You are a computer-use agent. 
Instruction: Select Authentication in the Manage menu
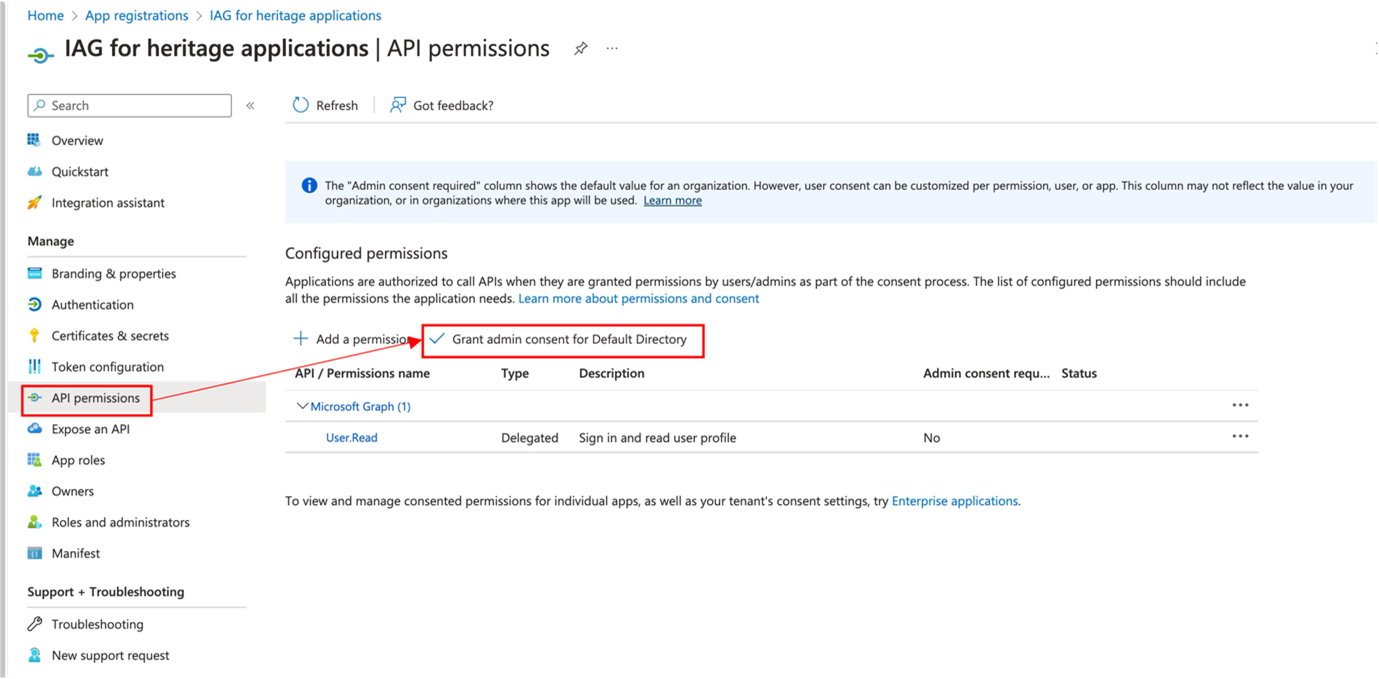pyautogui.click(x=92, y=304)
